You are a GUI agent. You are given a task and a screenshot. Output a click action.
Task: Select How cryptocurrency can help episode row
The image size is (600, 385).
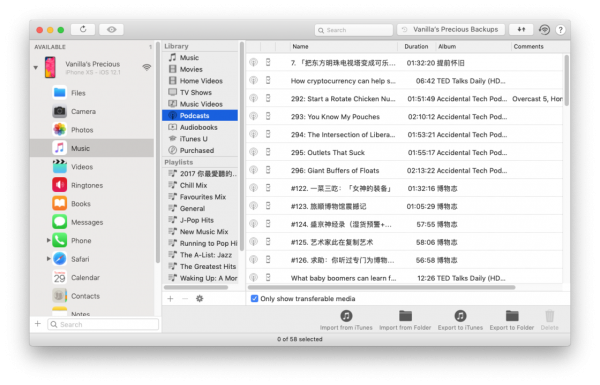pos(404,81)
